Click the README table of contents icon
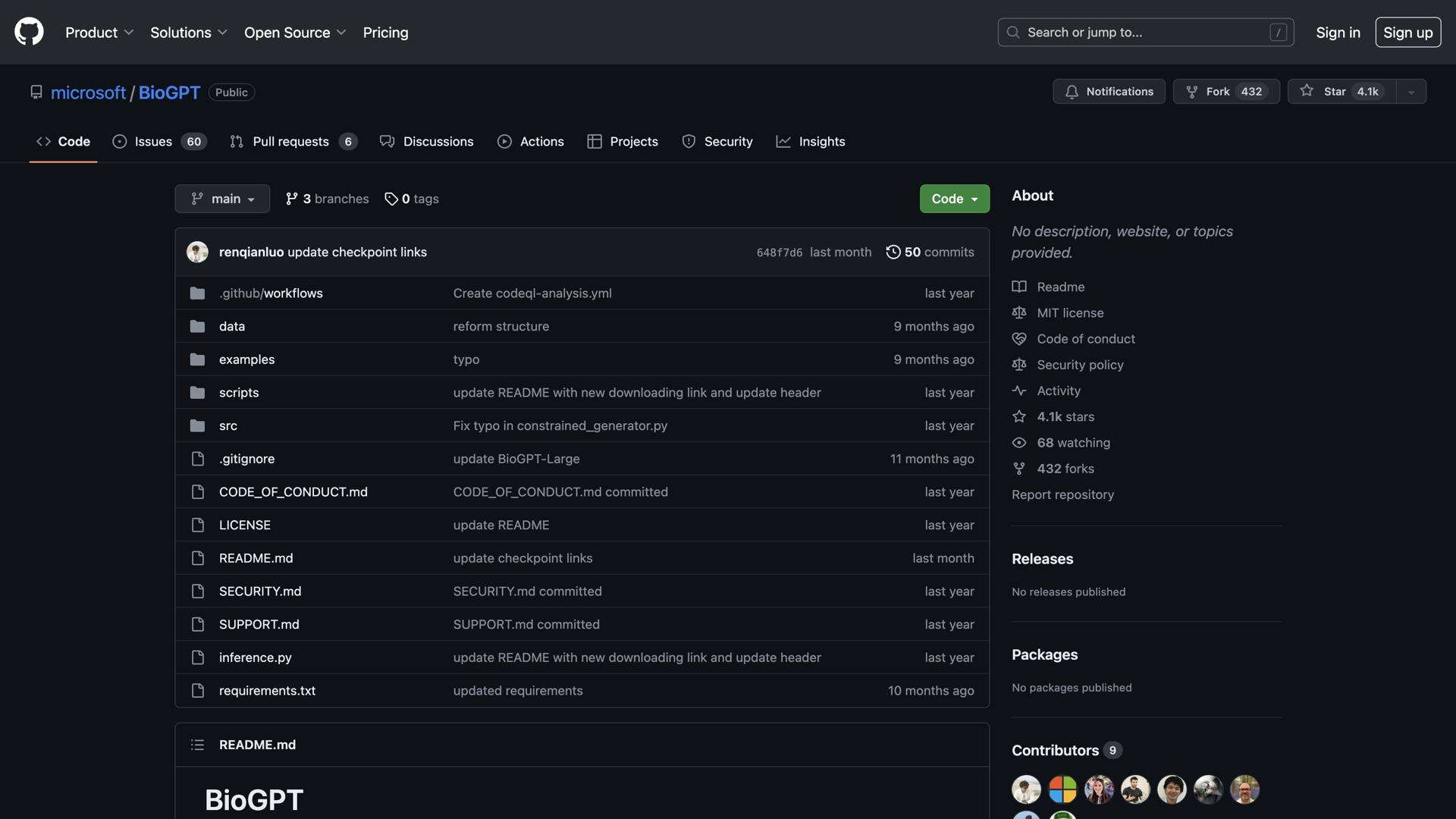1456x819 pixels. (x=197, y=745)
